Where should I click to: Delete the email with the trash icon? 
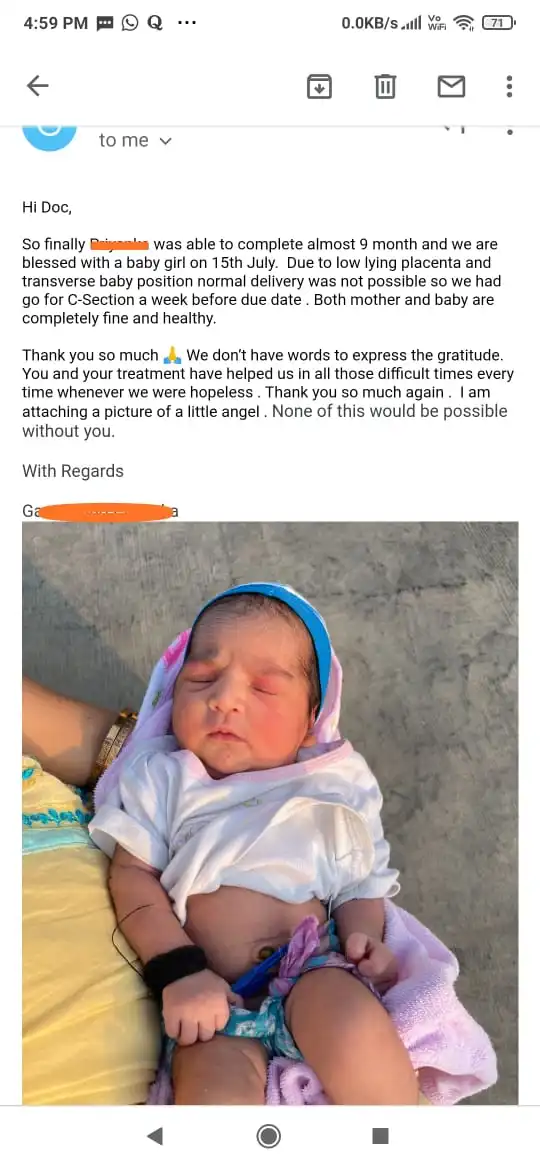pos(385,87)
